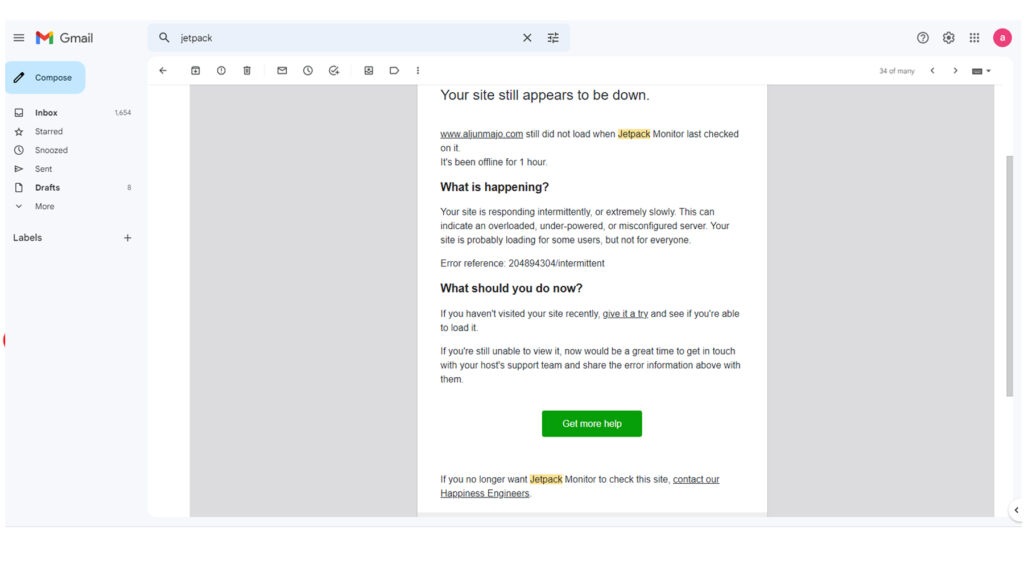Click the Get more help button

click(592, 424)
